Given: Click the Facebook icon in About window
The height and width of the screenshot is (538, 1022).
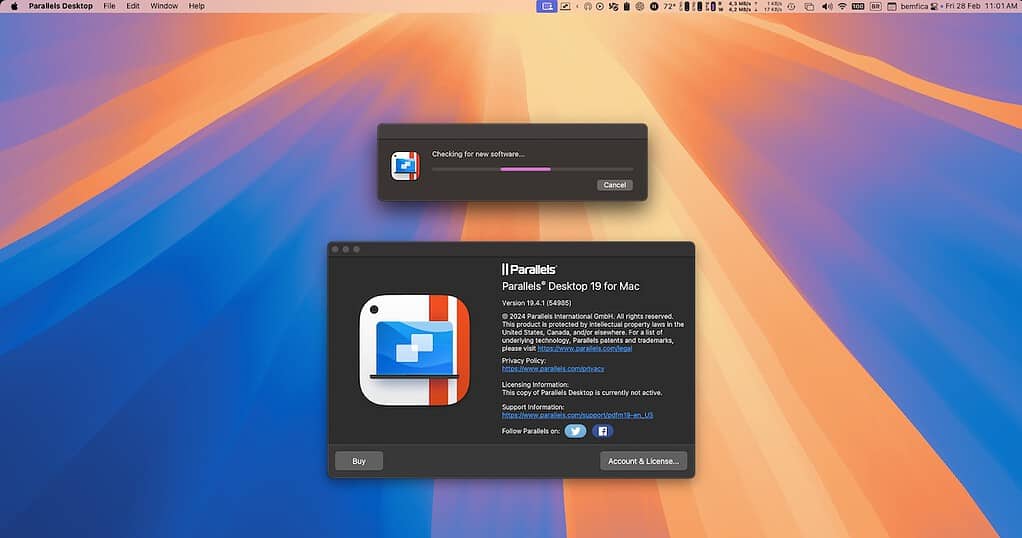Looking at the screenshot, I should click(602, 431).
